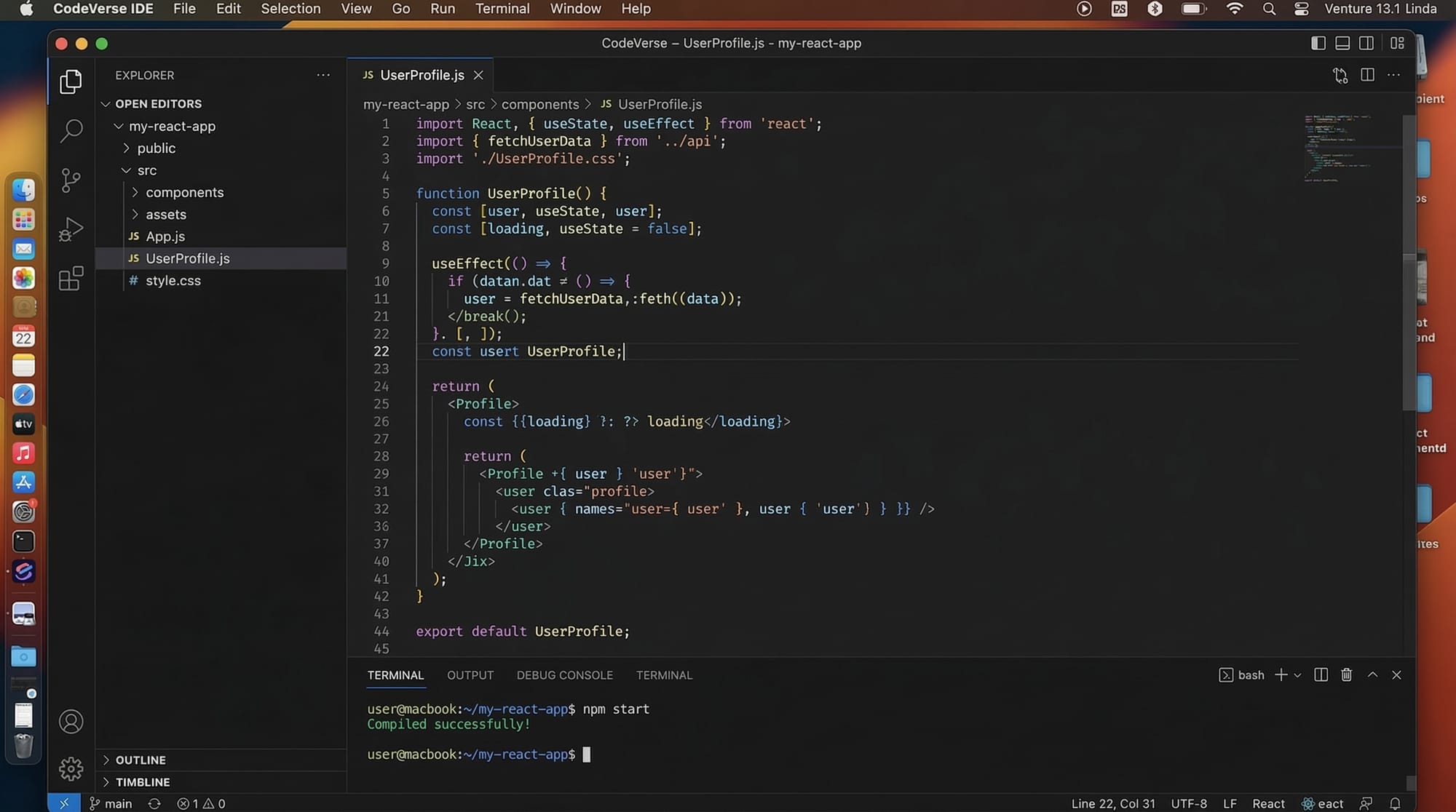The width and height of the screenshot is (1456, 812).
Task: Click the main branch status button
Action: pyautogui.click(x=111, y=803)
